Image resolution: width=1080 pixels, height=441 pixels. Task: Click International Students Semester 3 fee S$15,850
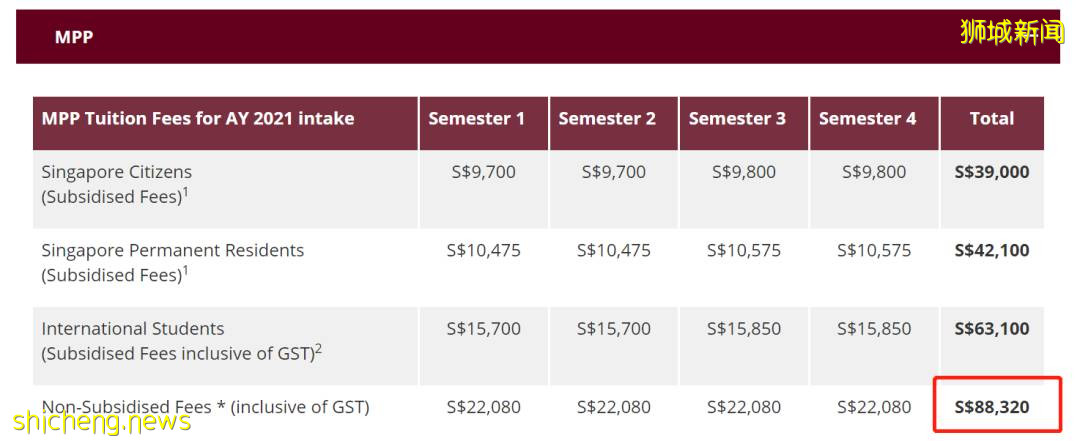point(743,329)
